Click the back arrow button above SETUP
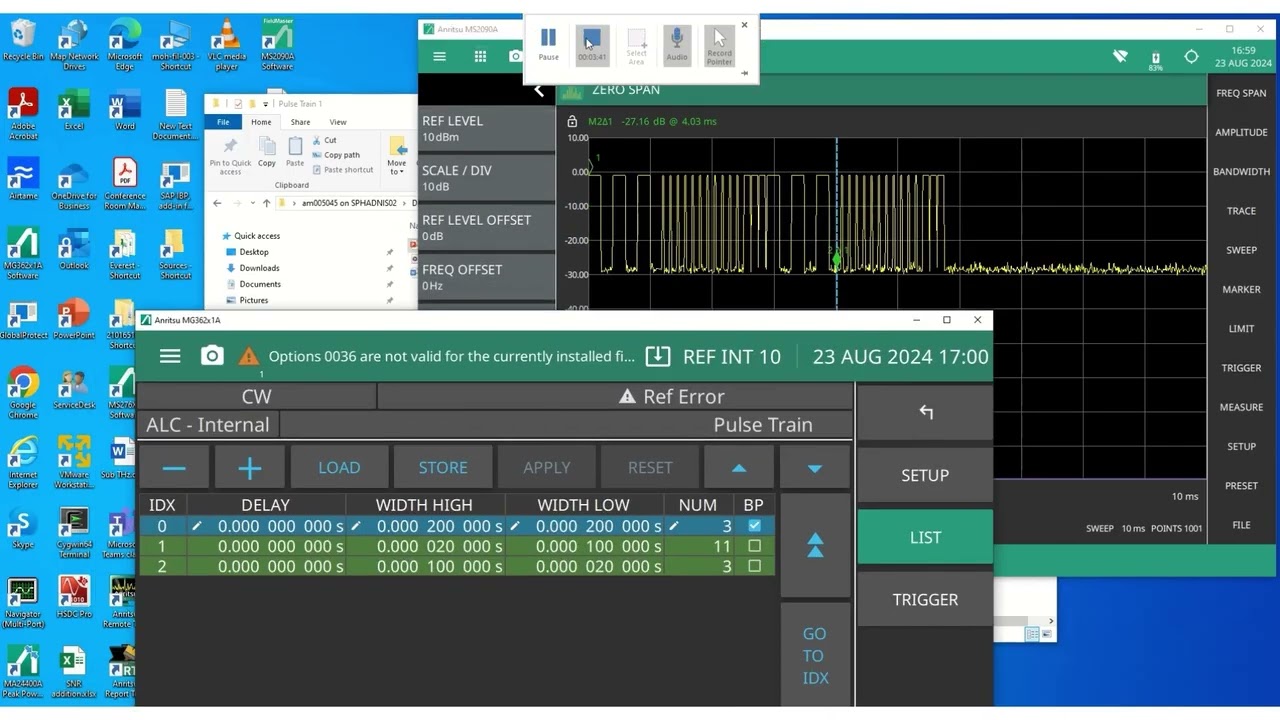Viewport: 1280px width, 720px height. click(x=925, y=412)
